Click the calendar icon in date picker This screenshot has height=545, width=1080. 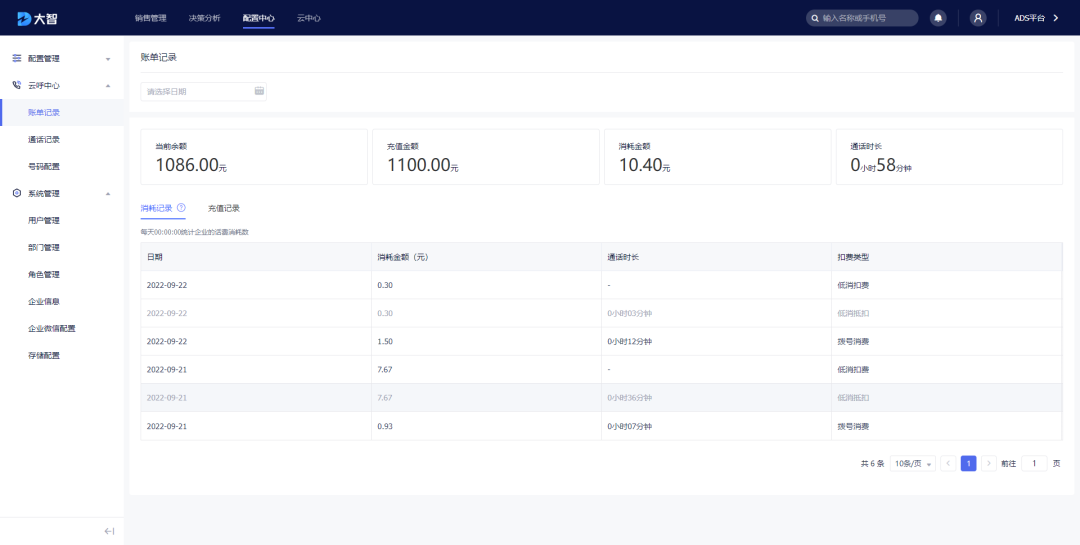tap(259, 91)
